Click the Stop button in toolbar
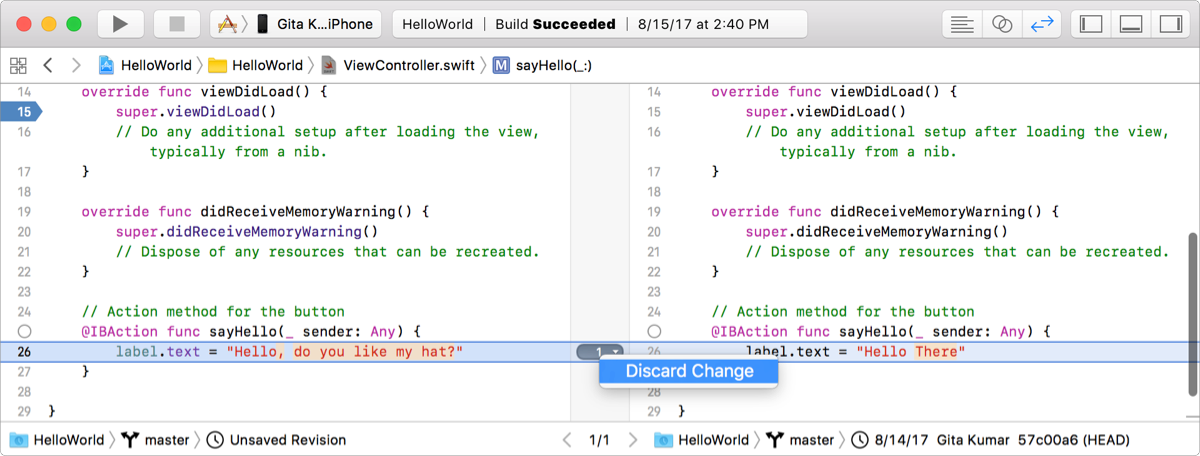1200x456 pixels. coord(177,24)
